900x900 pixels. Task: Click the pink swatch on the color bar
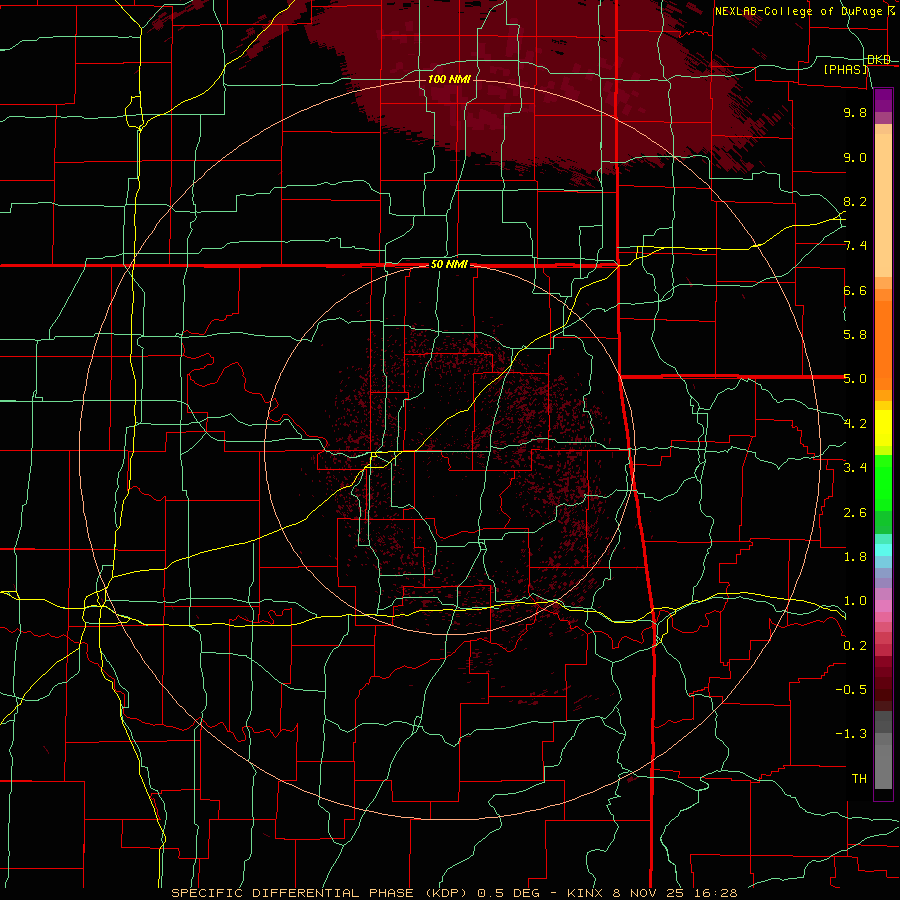coord(883,606)
